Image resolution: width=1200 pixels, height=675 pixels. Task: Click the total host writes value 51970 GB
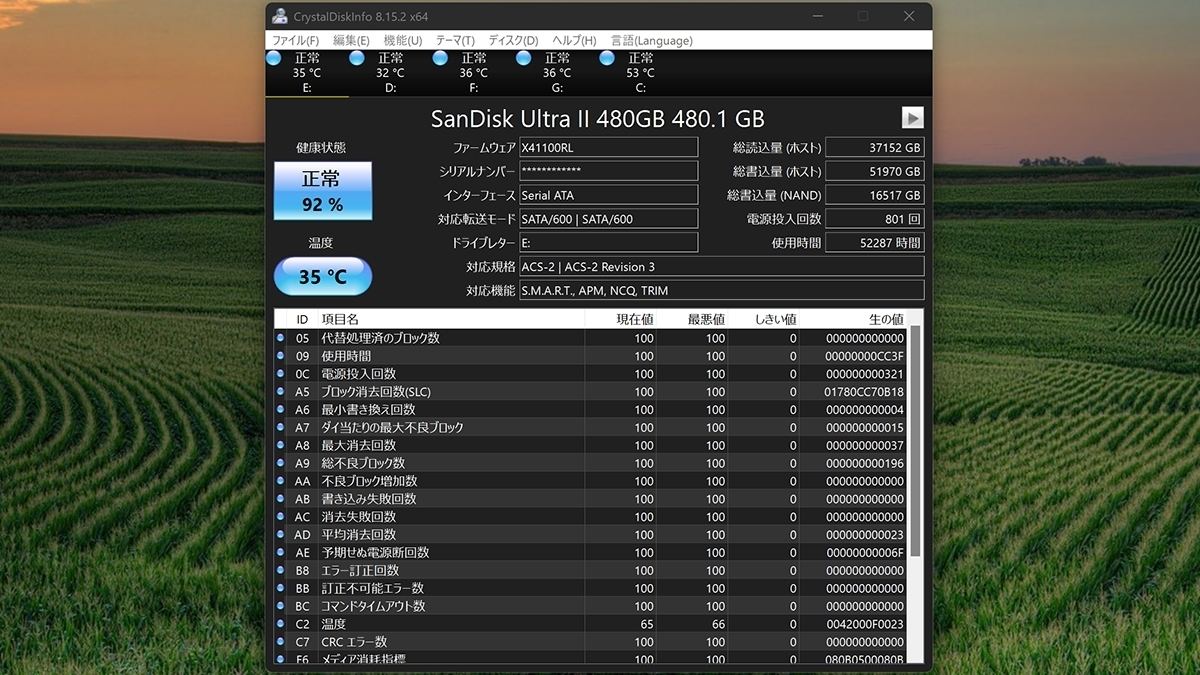(875, 171)
